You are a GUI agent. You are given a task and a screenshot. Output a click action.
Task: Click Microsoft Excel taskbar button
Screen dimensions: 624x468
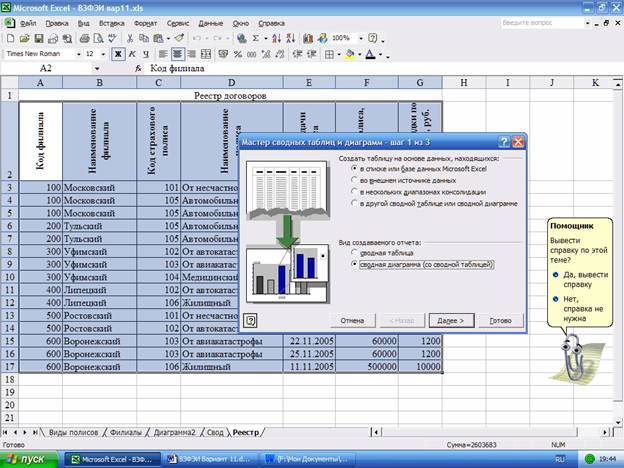point(113,459)
